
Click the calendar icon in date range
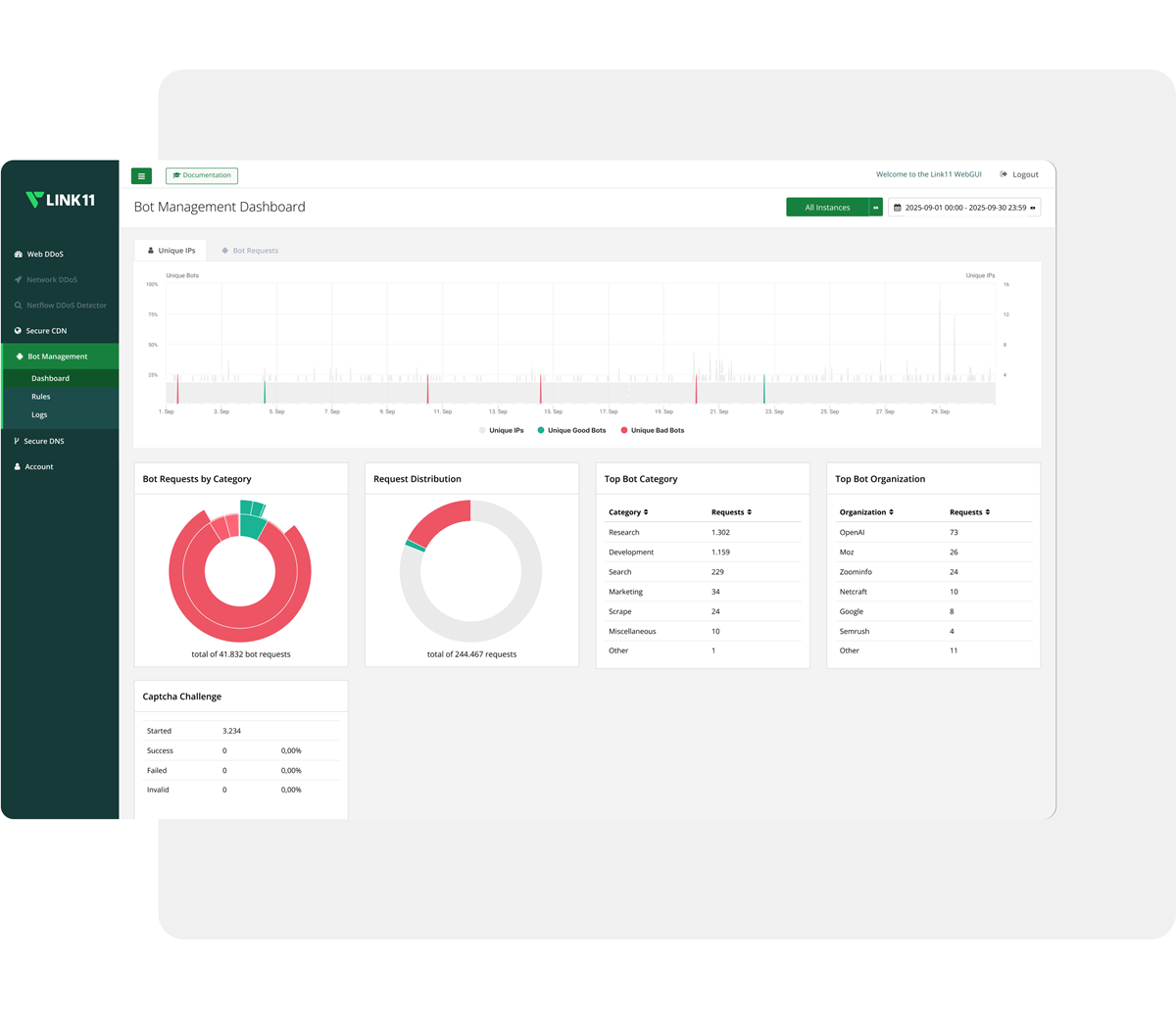pos(897,208)
